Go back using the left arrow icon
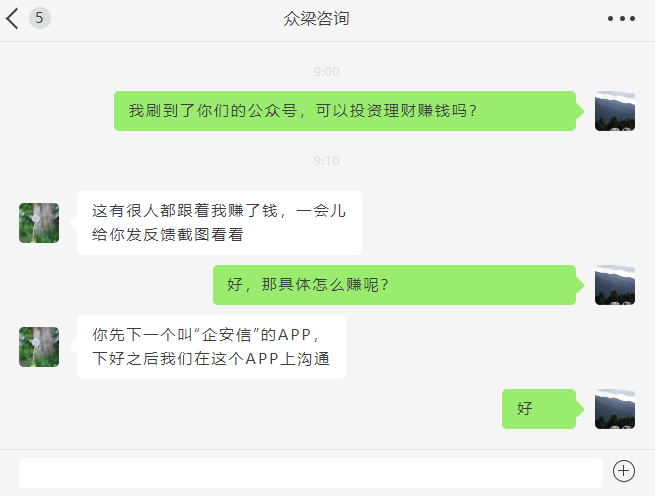Image resolution: width=658 pixels, height=496 pixels. coord(13,18)
